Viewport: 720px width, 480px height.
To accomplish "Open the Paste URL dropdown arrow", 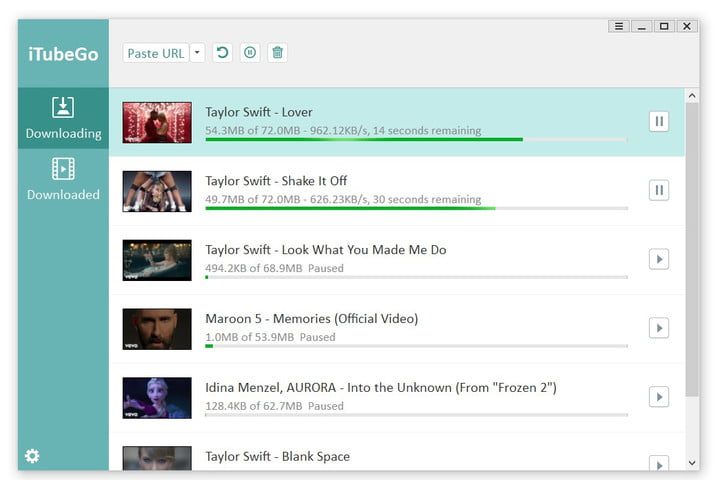I will (197, 53).
